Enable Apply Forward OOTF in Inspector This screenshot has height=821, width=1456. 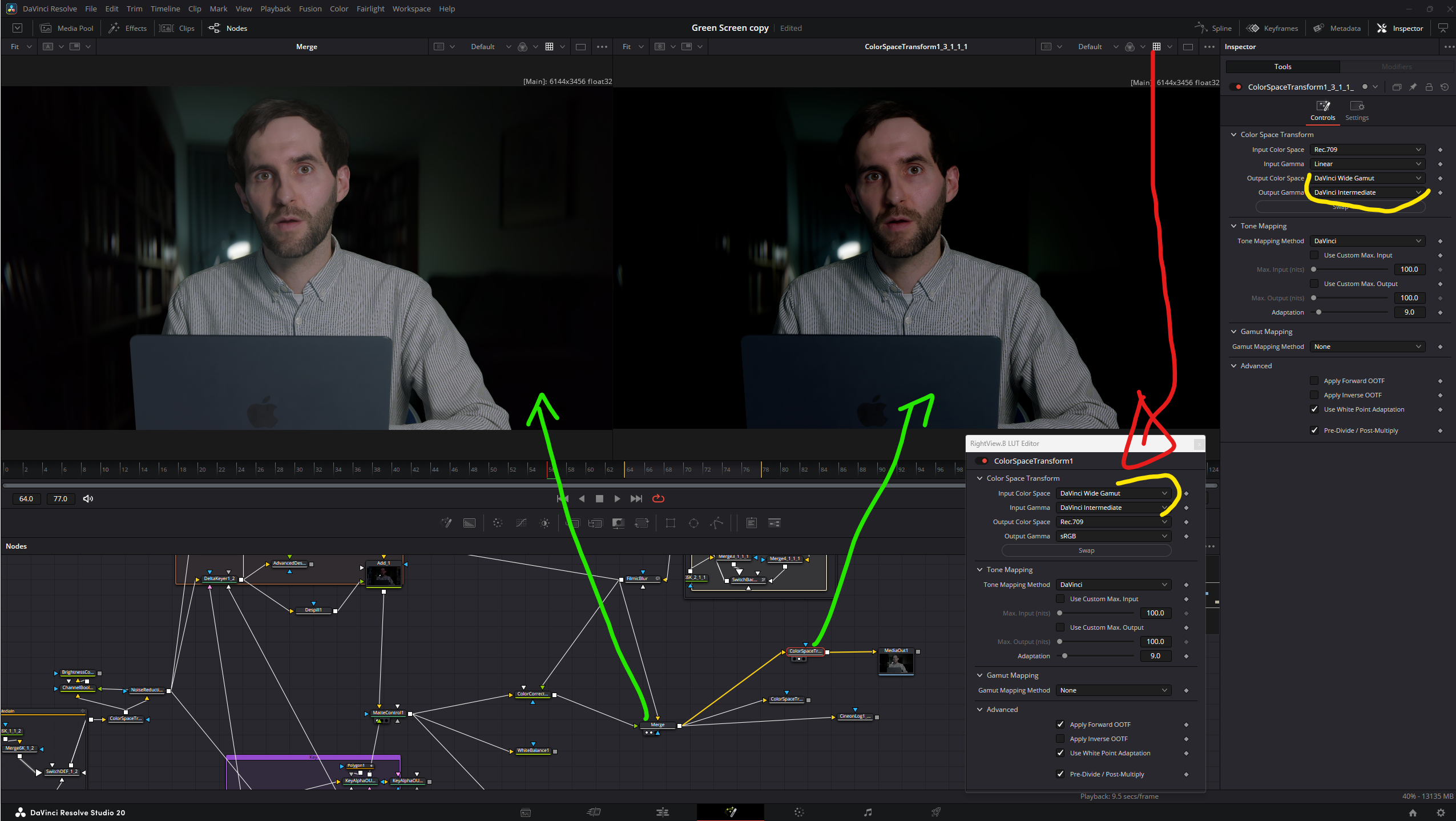[x=1314, y=381]
